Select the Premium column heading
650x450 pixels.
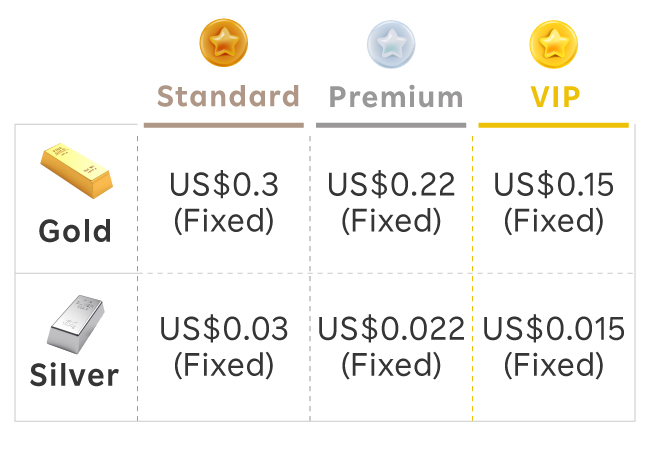[396, 97]
